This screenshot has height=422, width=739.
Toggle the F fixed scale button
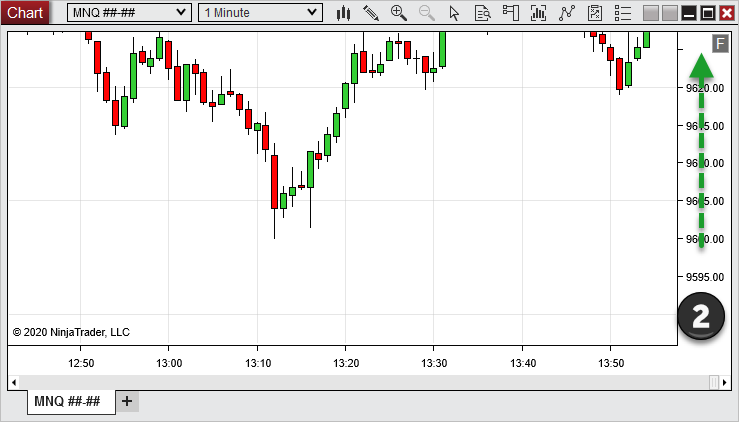(719, 43)
